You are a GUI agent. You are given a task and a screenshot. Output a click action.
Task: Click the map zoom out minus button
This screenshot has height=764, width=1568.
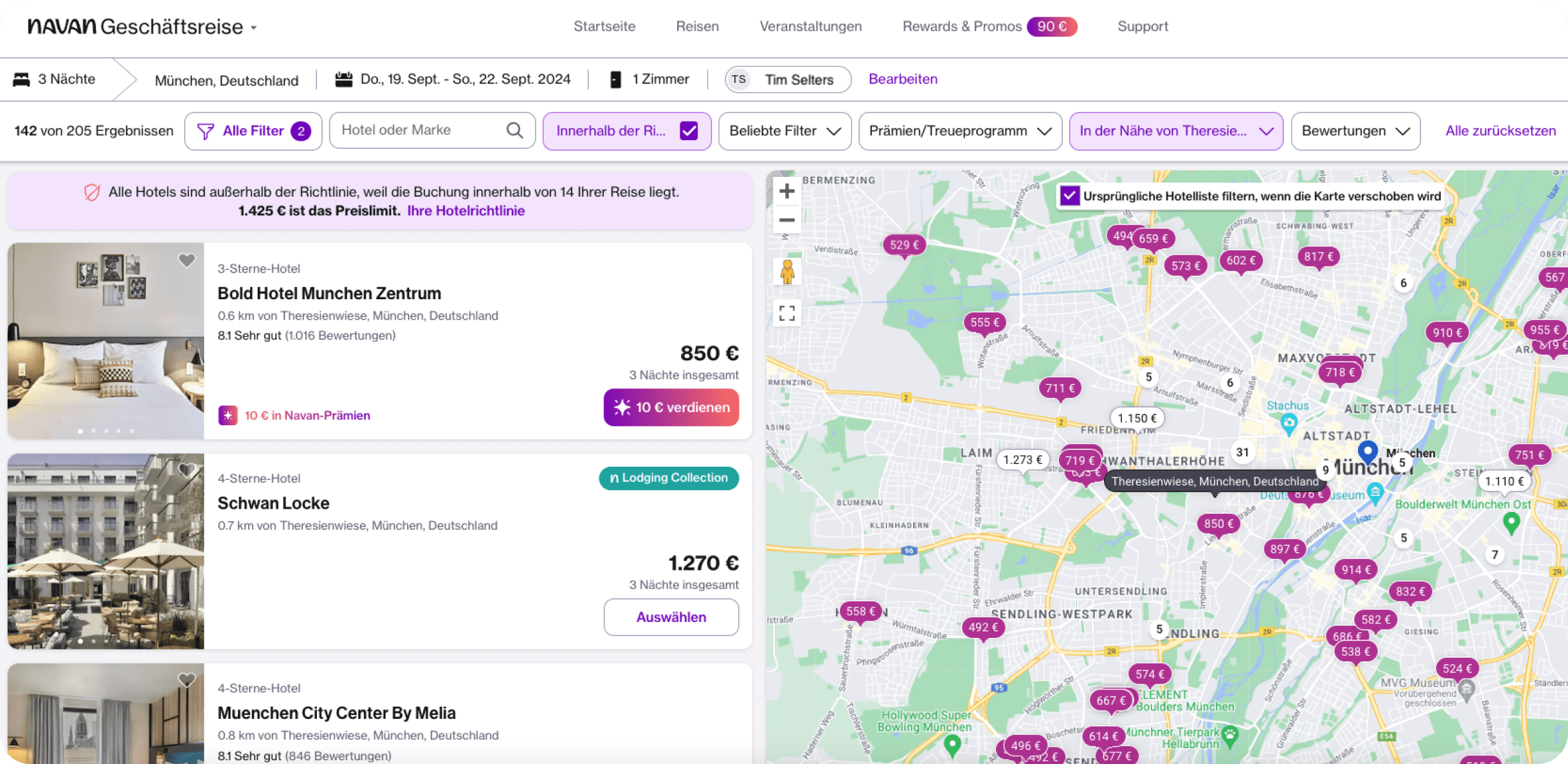pos(787,220)
